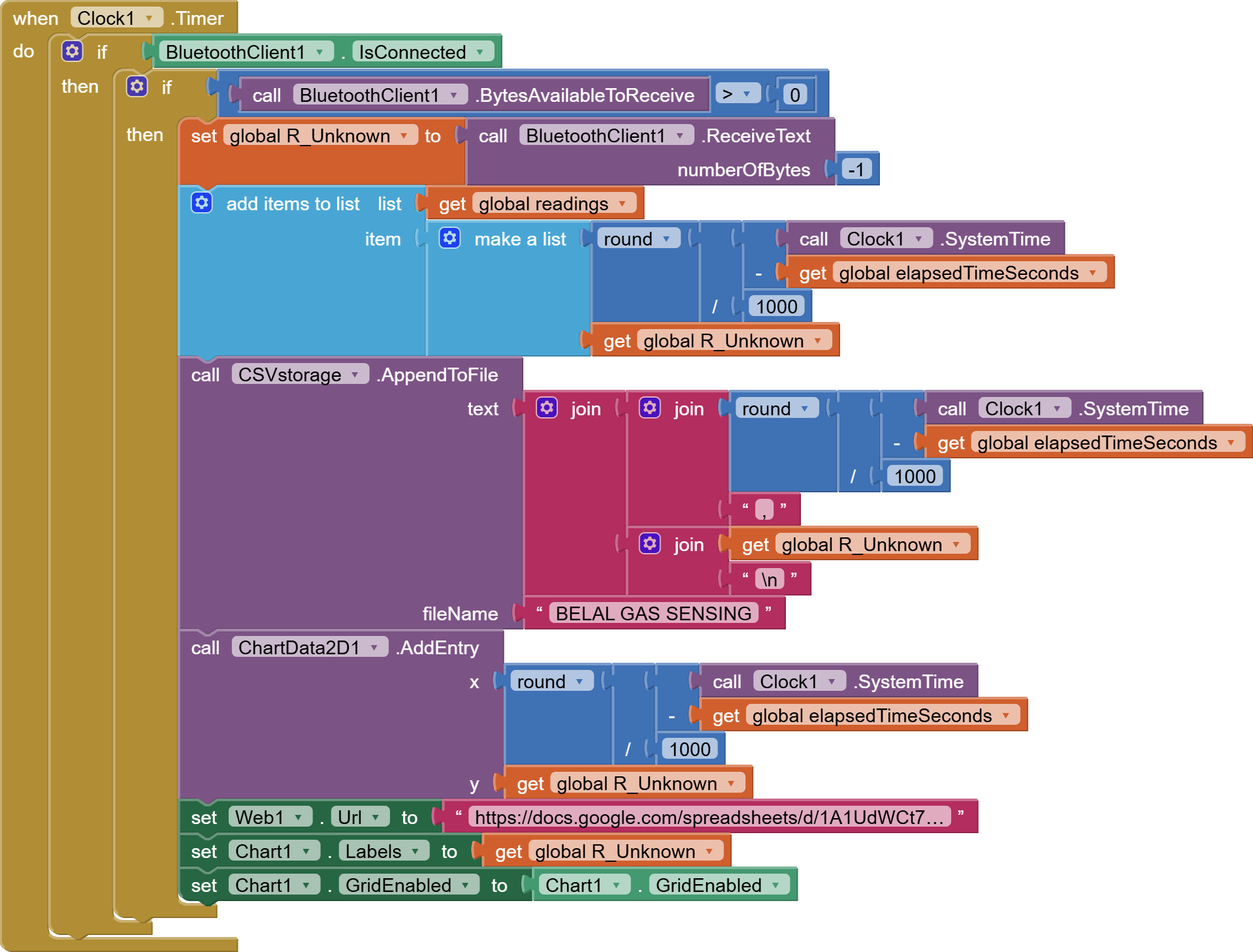Open the global readings variable dropdown
The height and width of the screenshot is (952, 1253).
coord(623,204)
